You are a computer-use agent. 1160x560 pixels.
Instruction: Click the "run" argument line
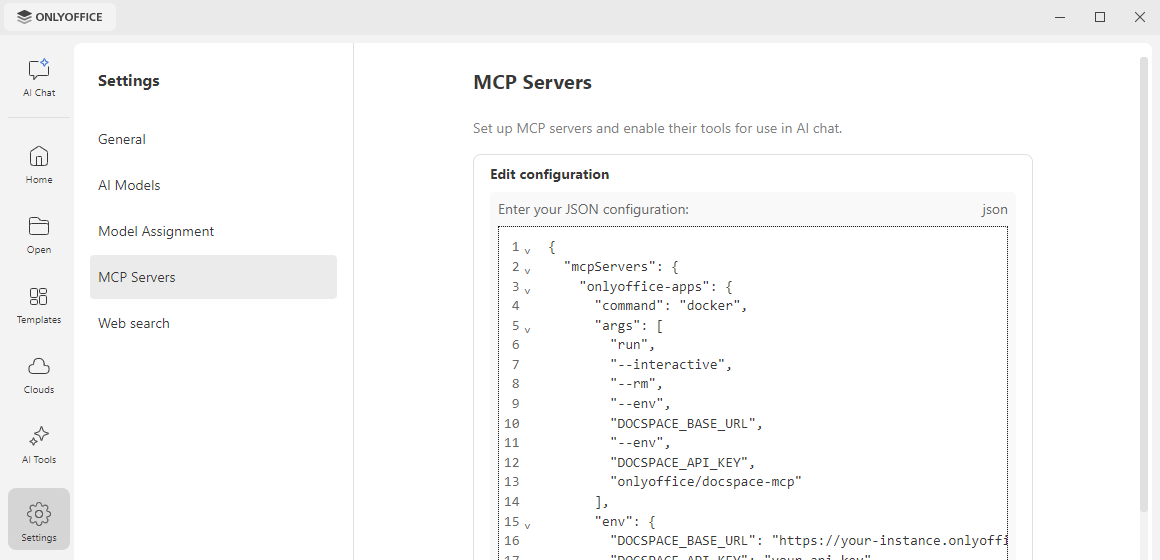pyautogui.click(x=633, y=345)
